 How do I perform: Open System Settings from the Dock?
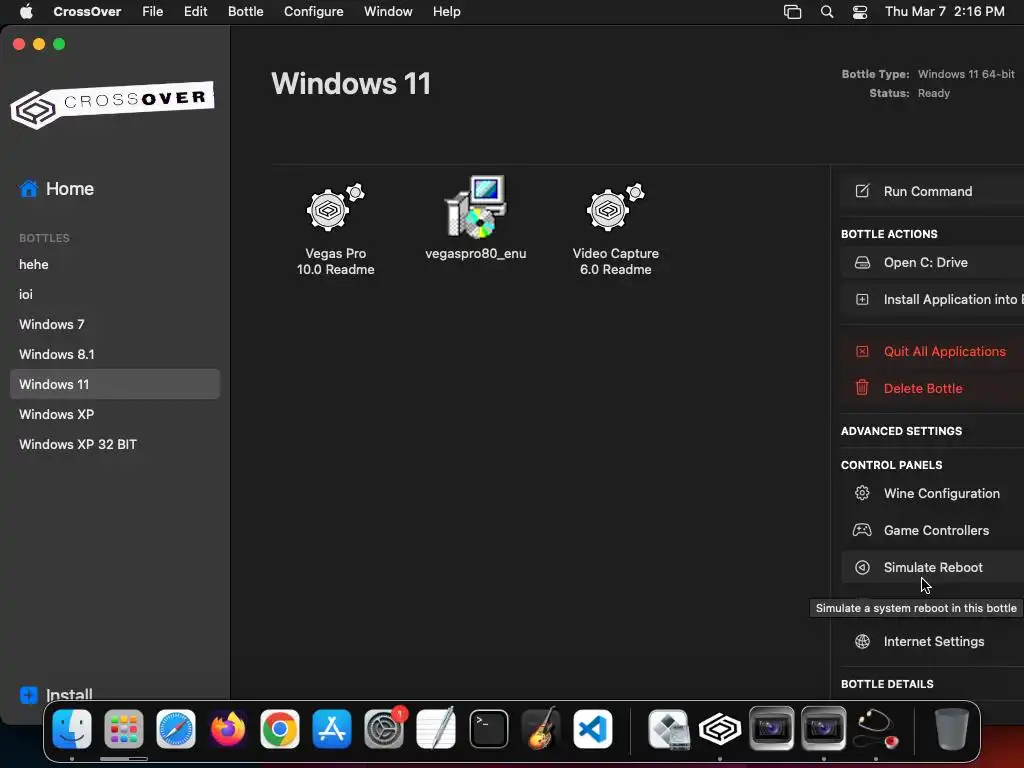384,728
